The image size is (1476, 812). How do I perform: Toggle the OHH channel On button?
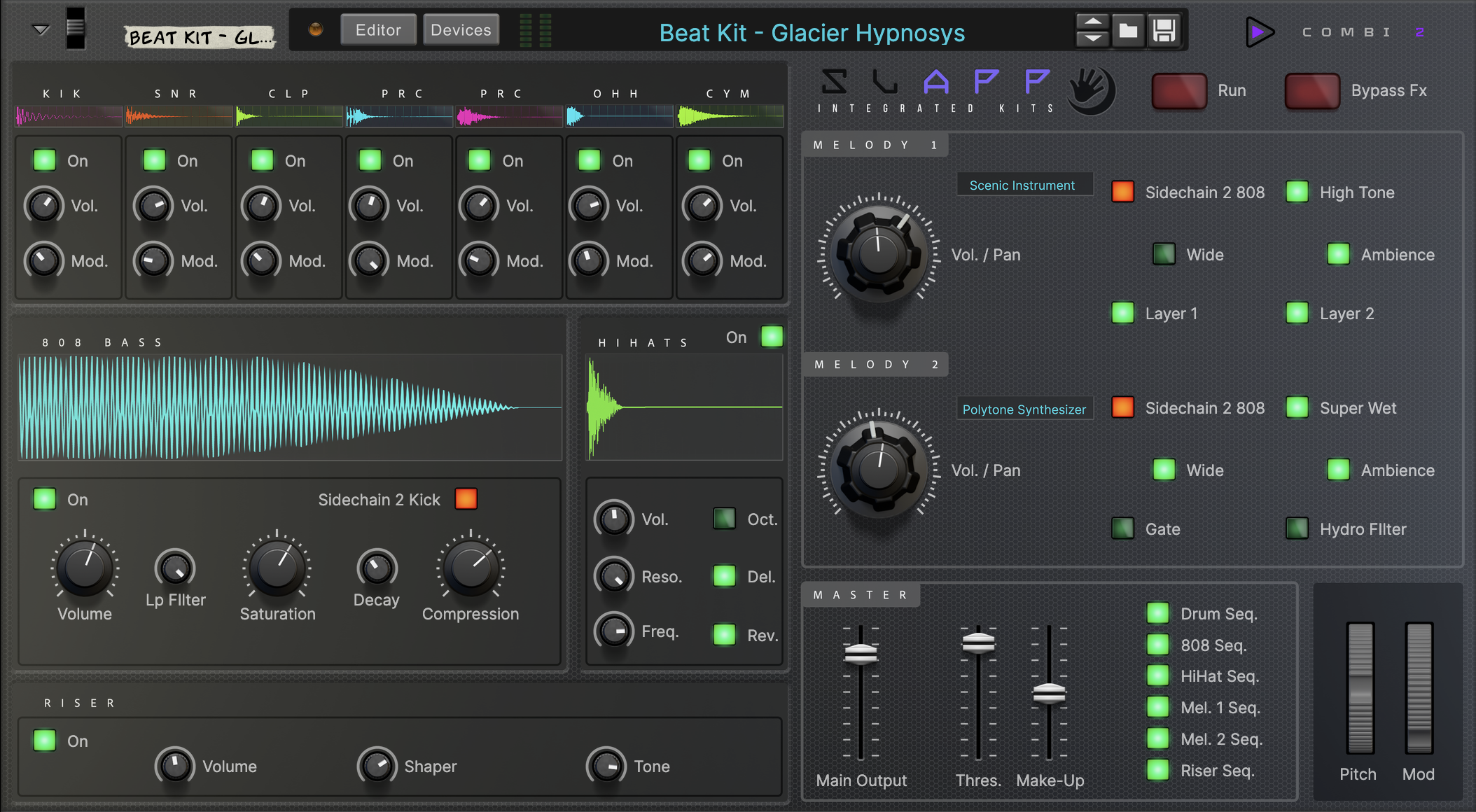(x=590, y=160)
